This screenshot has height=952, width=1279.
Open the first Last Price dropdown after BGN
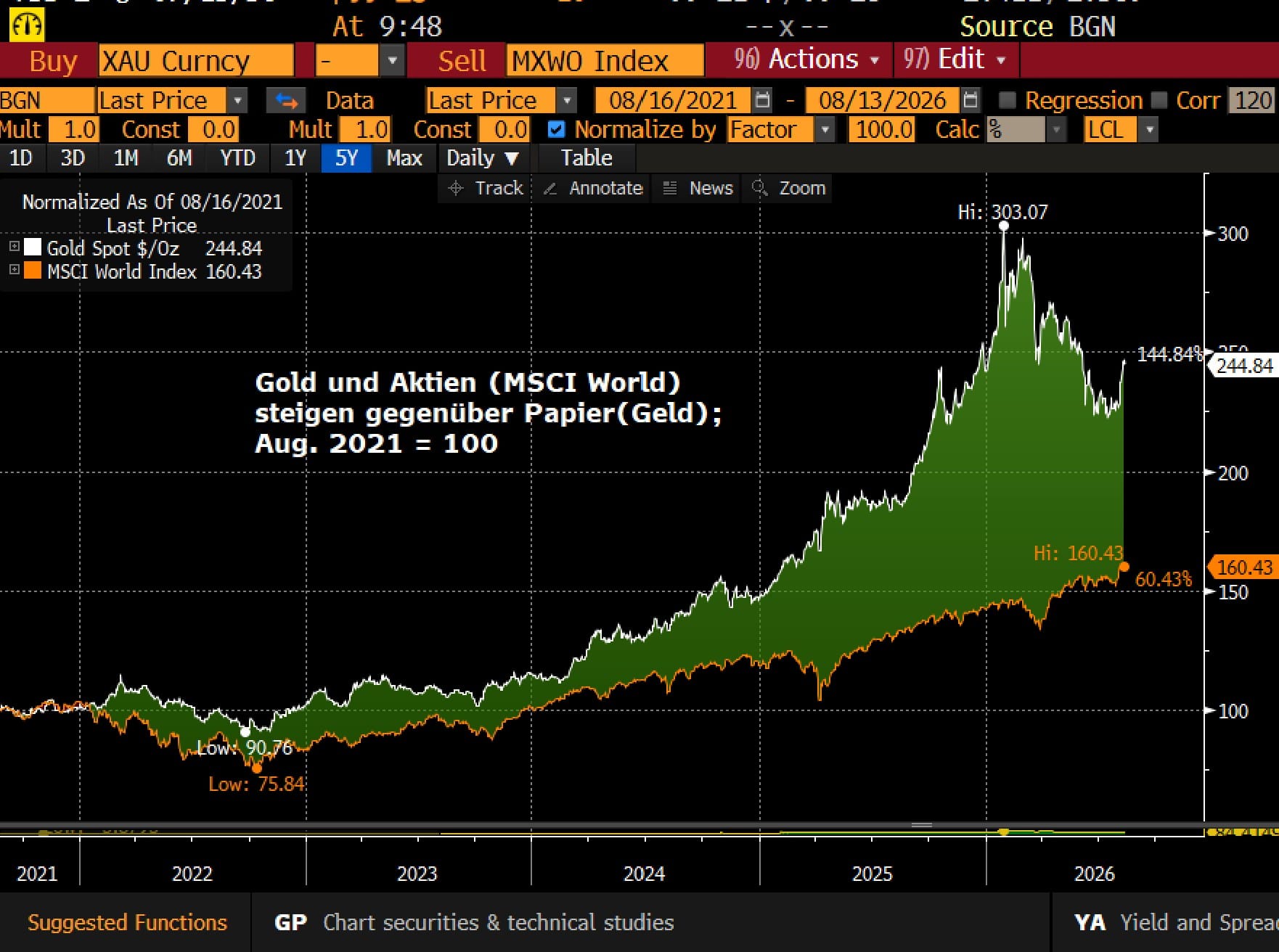(237, 100)
